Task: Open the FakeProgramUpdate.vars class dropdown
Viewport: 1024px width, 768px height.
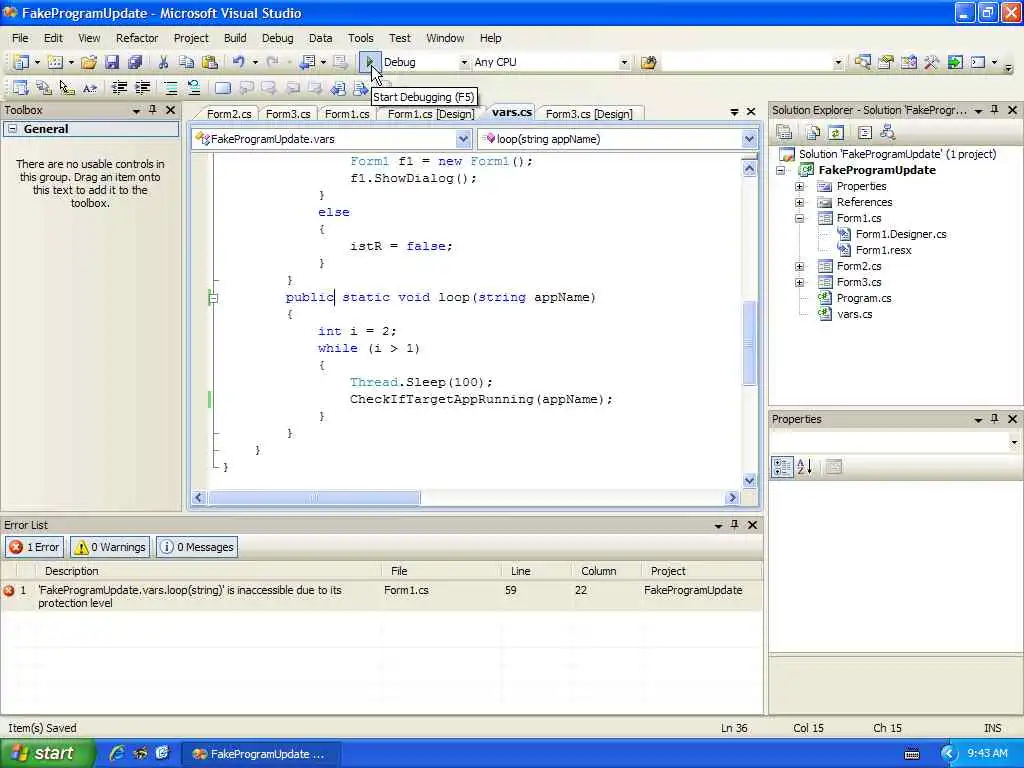Action: pyautogui.click(x=463, y=138)
